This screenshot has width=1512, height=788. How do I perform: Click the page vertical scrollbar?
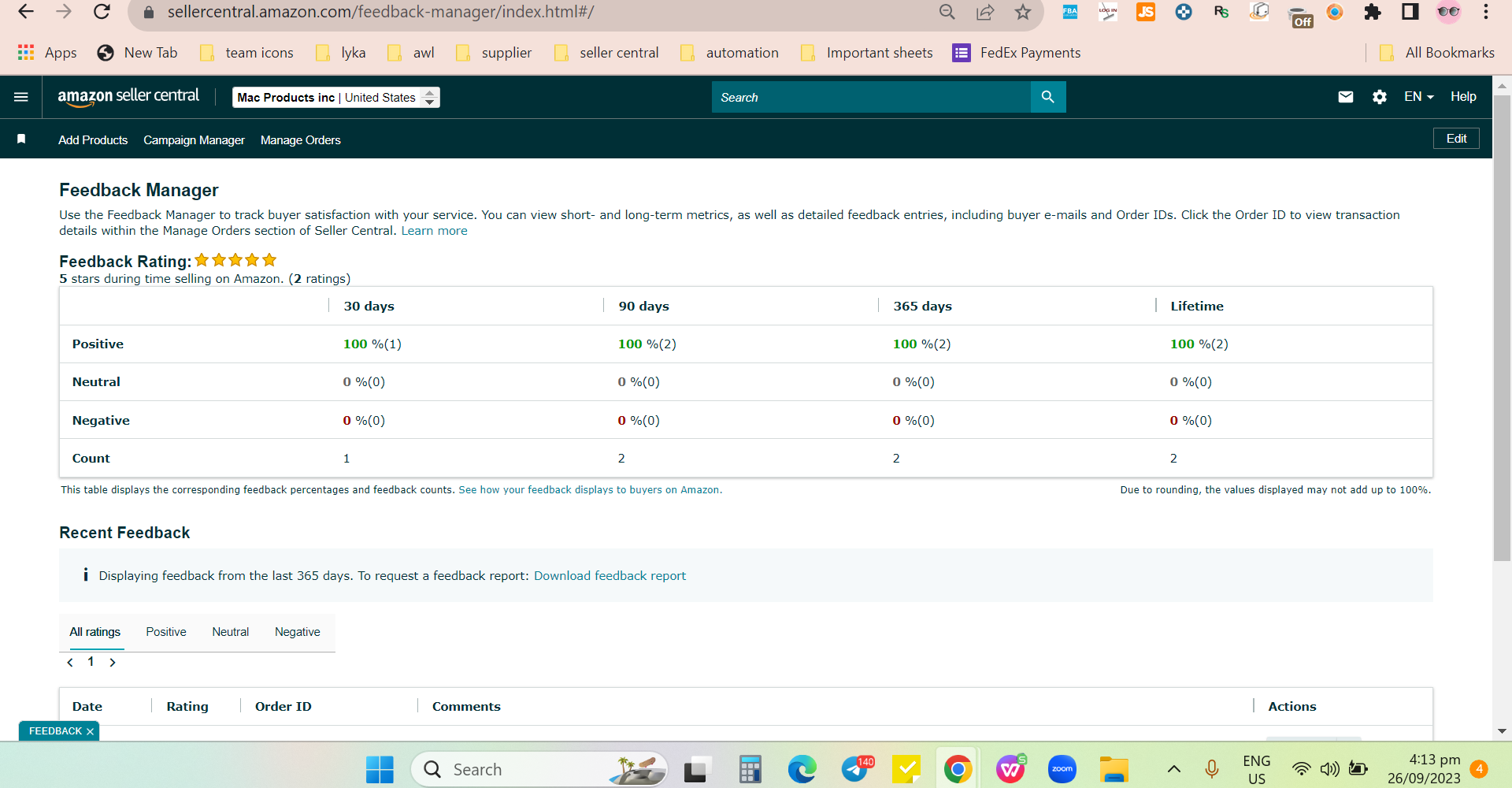pyautogui.click(x=1502, y=327)
